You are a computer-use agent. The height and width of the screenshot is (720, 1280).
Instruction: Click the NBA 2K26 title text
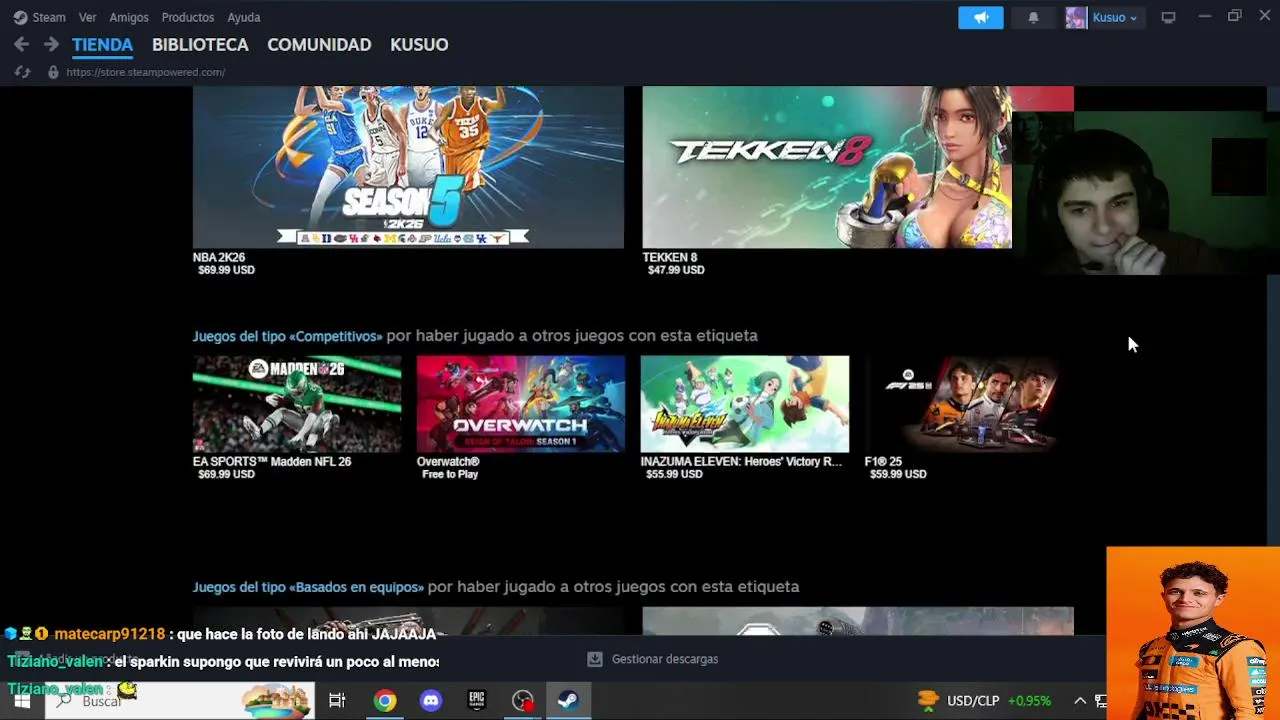pyautogui.click(x=219, y=257)
